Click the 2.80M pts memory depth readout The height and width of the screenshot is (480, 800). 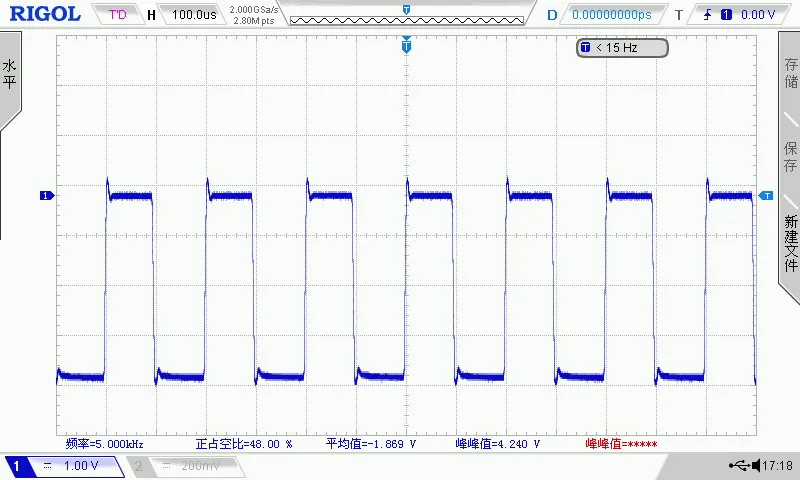click(254, 21)
